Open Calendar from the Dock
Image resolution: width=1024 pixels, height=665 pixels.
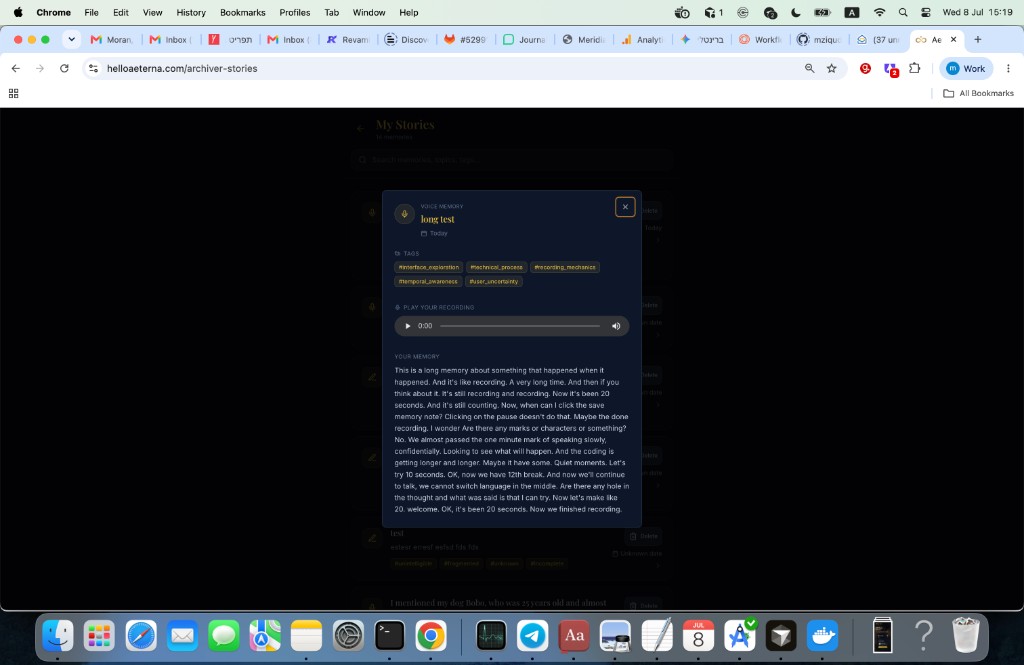[x=698, y=636]
